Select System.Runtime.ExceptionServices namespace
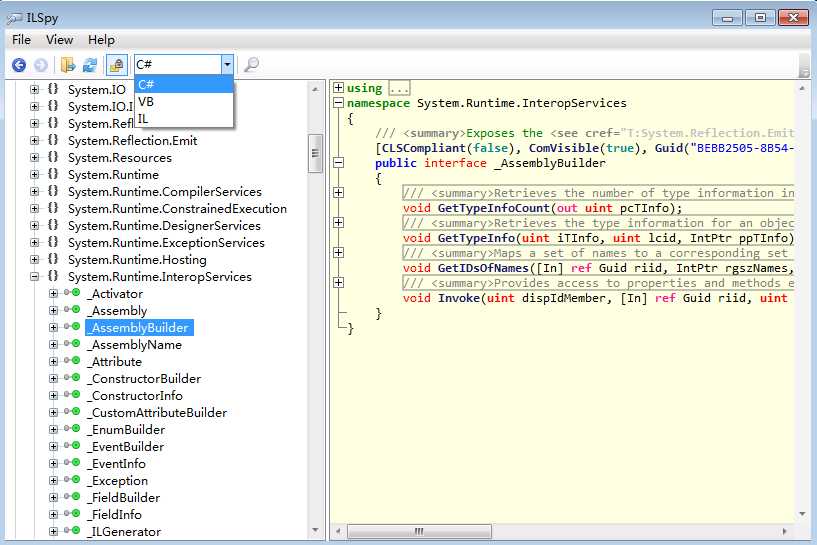Viewport: 817px width, 545px height. pyautogui.click(x=166, y=243)
